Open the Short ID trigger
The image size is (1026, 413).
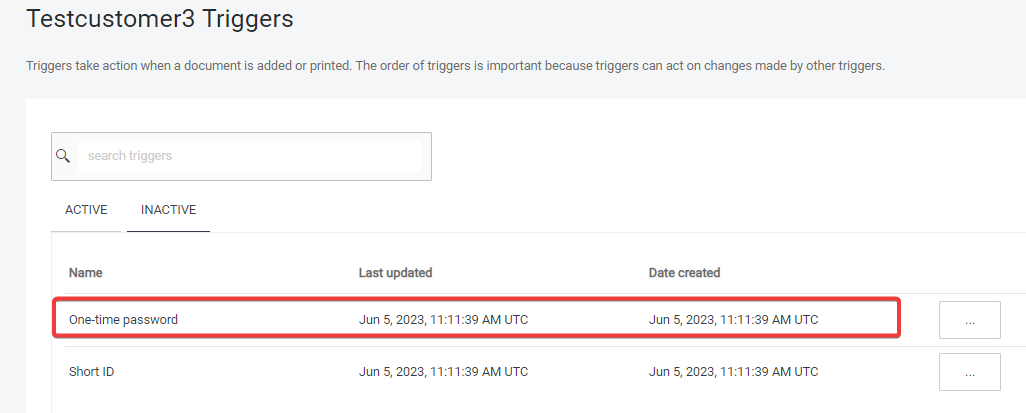pyautogui.click(x=92, y=372)
